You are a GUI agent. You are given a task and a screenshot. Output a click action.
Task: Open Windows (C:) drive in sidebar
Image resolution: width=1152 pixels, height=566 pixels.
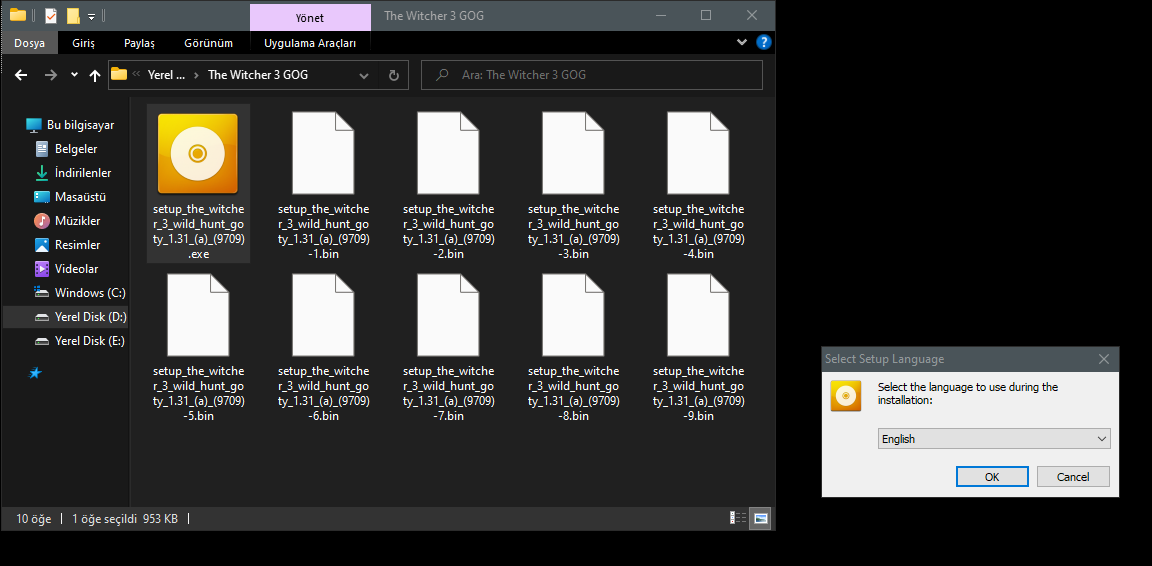[x=79, y=293]
